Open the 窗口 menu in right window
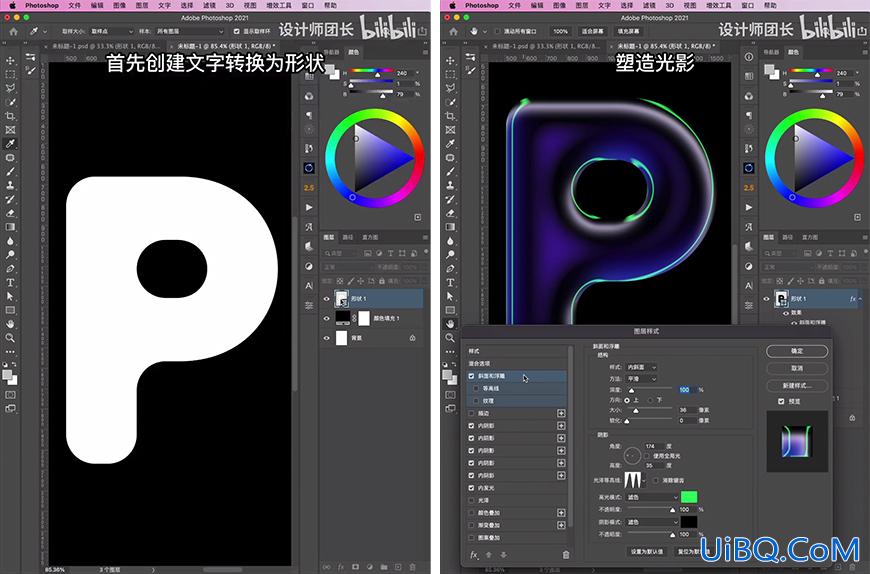 tap(748, 5)
